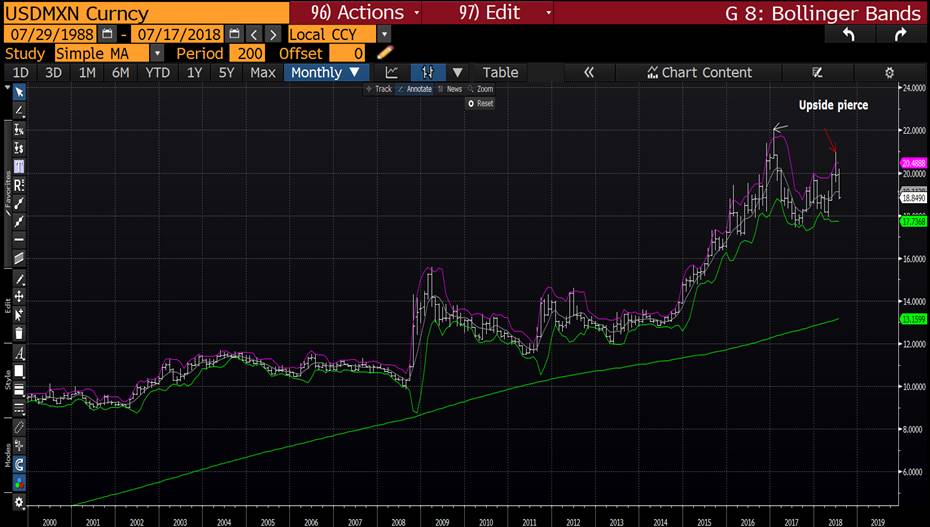Enable Track mode
This screenshot has width=930, height=527.
point(378,89)
